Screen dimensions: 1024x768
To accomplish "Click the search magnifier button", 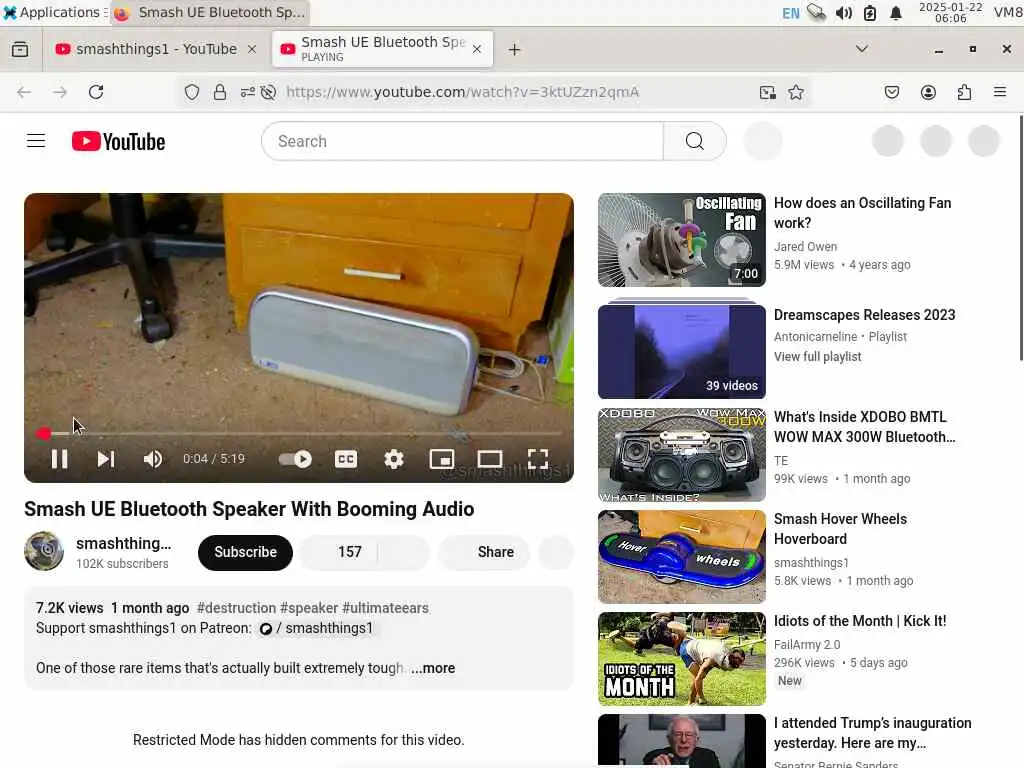I will tap(695, 141).
